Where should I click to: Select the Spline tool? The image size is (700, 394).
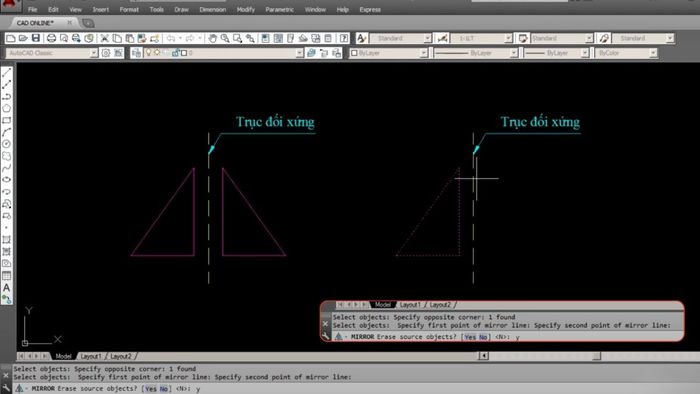pyautogui.click(x=7, y=168)
